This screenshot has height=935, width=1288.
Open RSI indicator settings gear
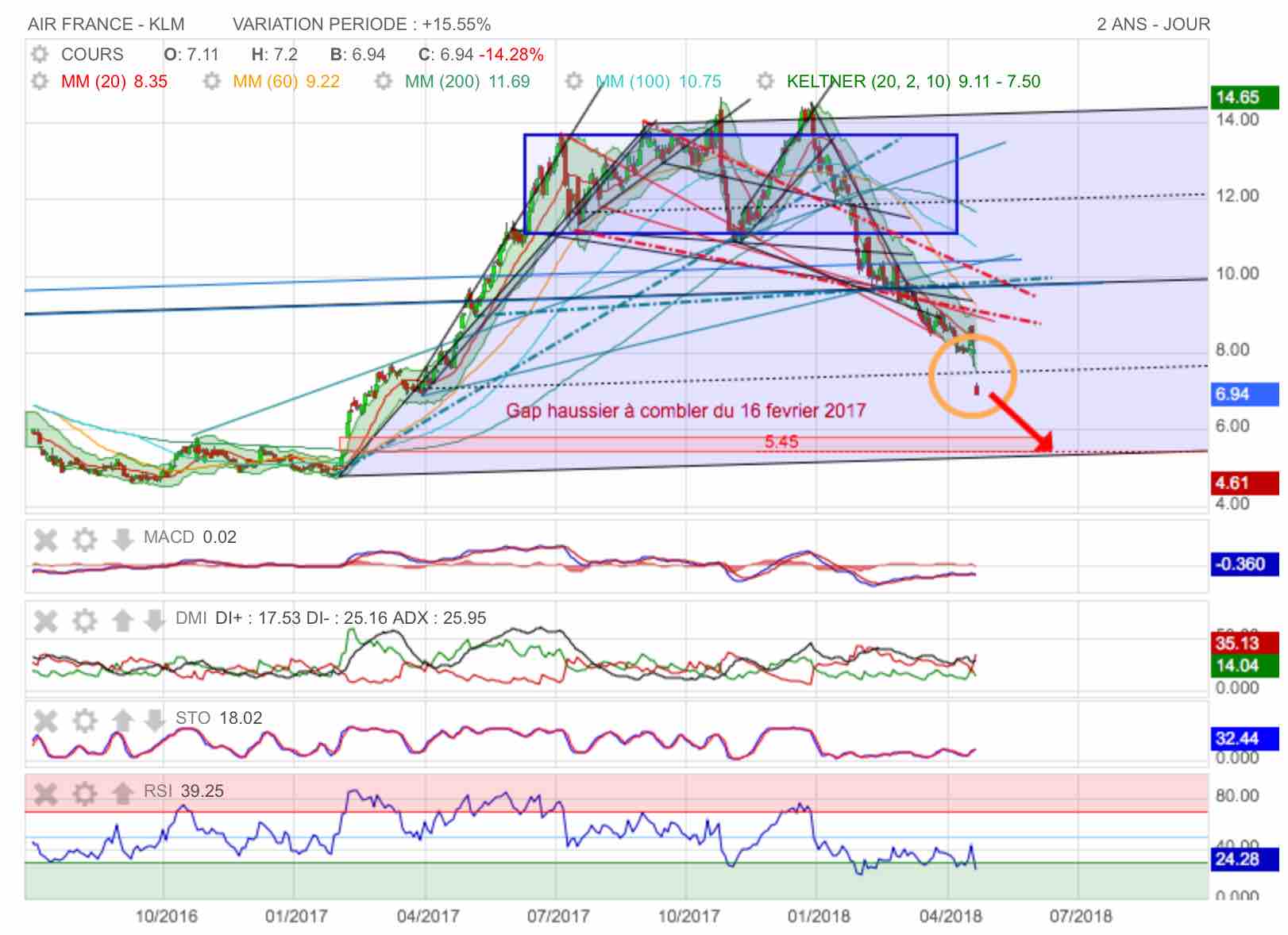(x=84, y=793)
